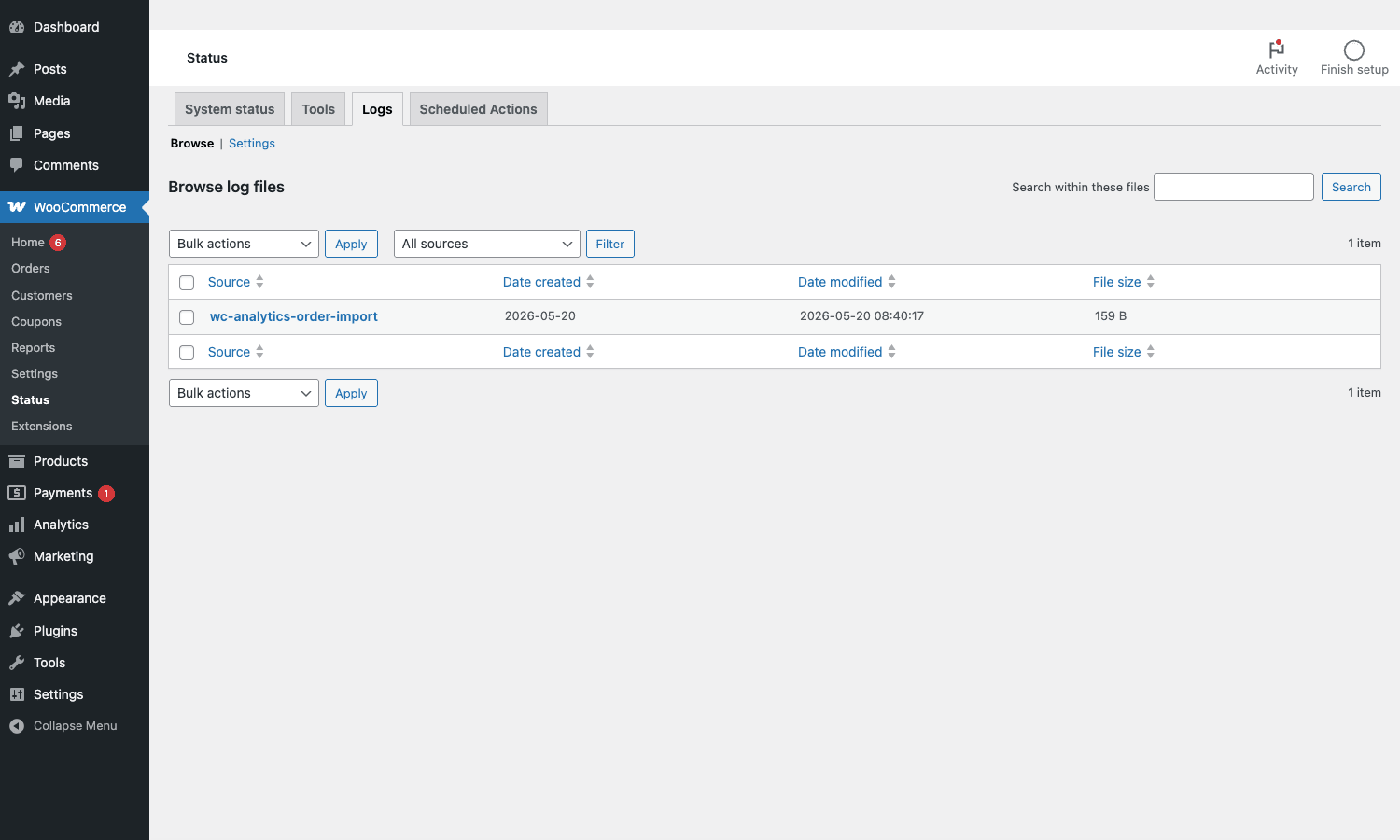Click sort arrows beside bottom File size
This screenshot has width=1400, height=840.
1150,352
